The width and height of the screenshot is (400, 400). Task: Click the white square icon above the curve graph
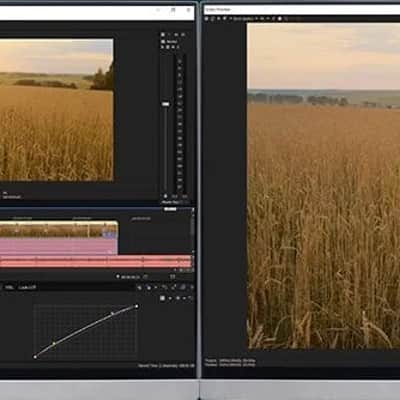click(x=162, y=298)
